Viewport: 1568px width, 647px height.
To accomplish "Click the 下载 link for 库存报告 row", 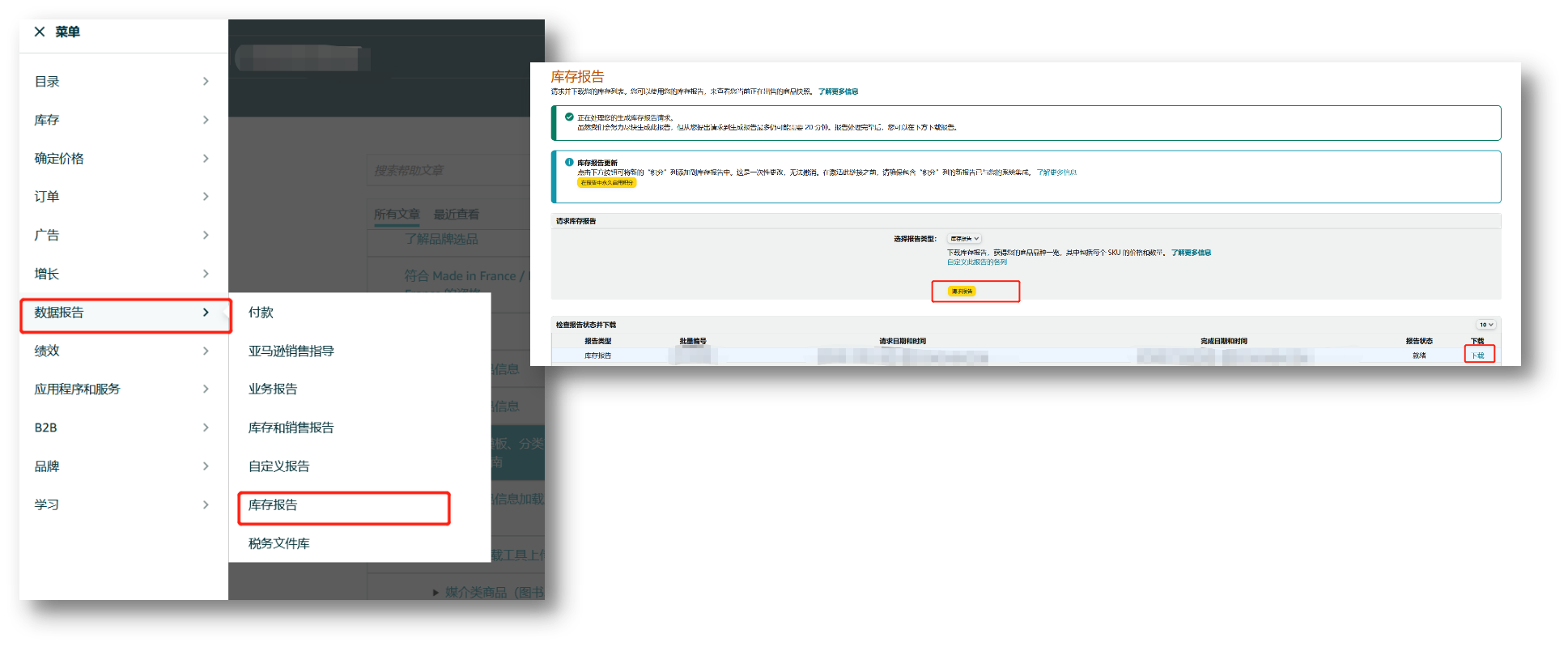I will coord(1478,355).
